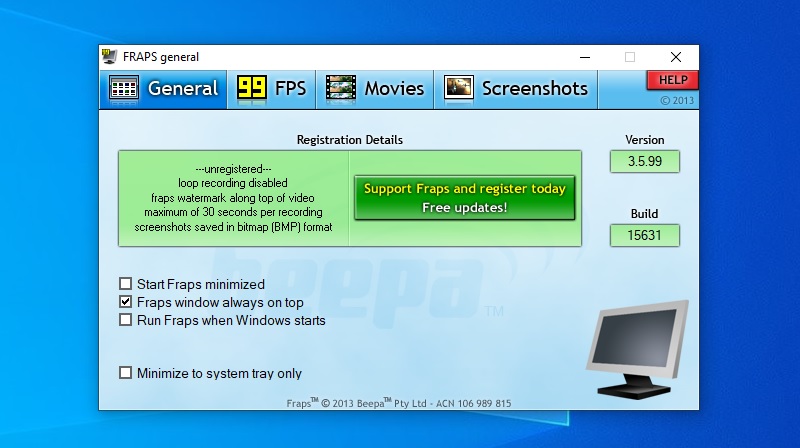Click the "Registration Details" heading

350,140
